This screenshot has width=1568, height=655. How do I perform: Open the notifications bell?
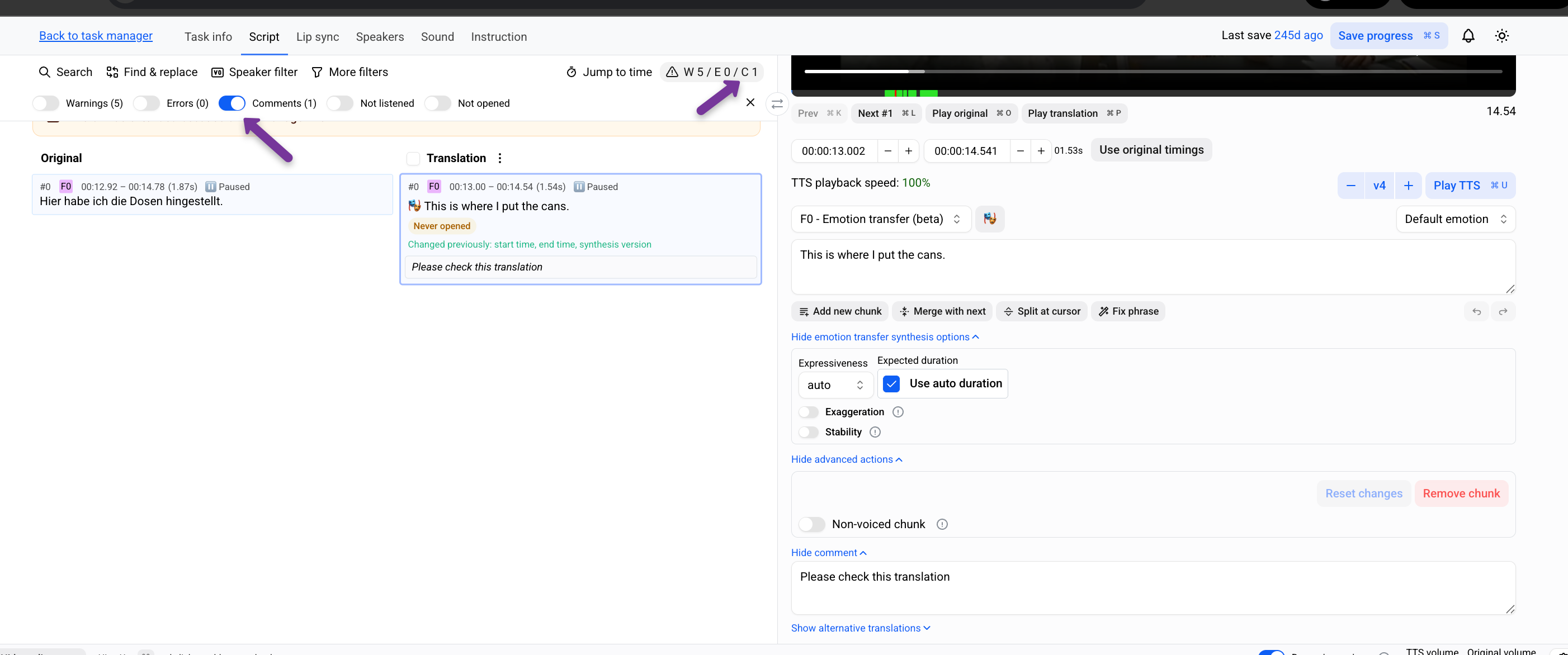[1467, 36]
